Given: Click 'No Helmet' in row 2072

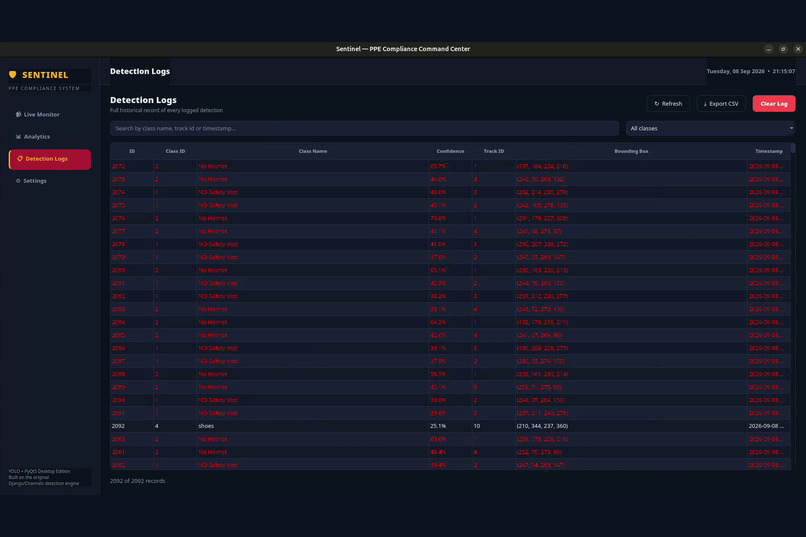Looking at the screenshot, I should tap(313, 166).
